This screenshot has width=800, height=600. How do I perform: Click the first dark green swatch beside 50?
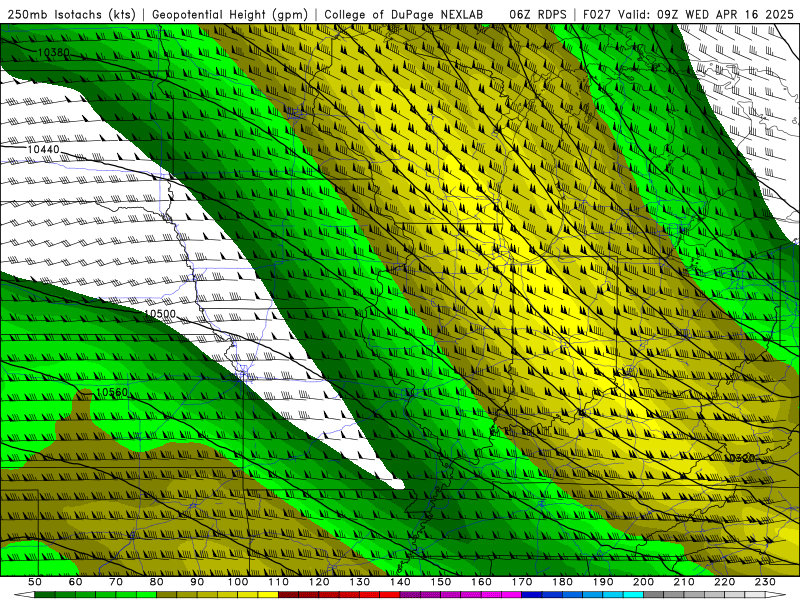coord(45,595)
